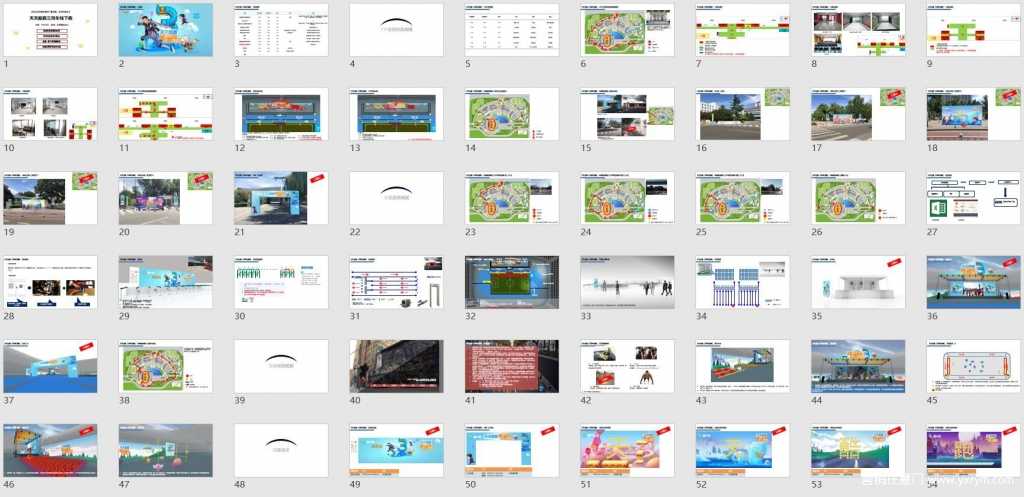
Task: Click slide 22 blank divider thumbnail
Action: point(397,197)
